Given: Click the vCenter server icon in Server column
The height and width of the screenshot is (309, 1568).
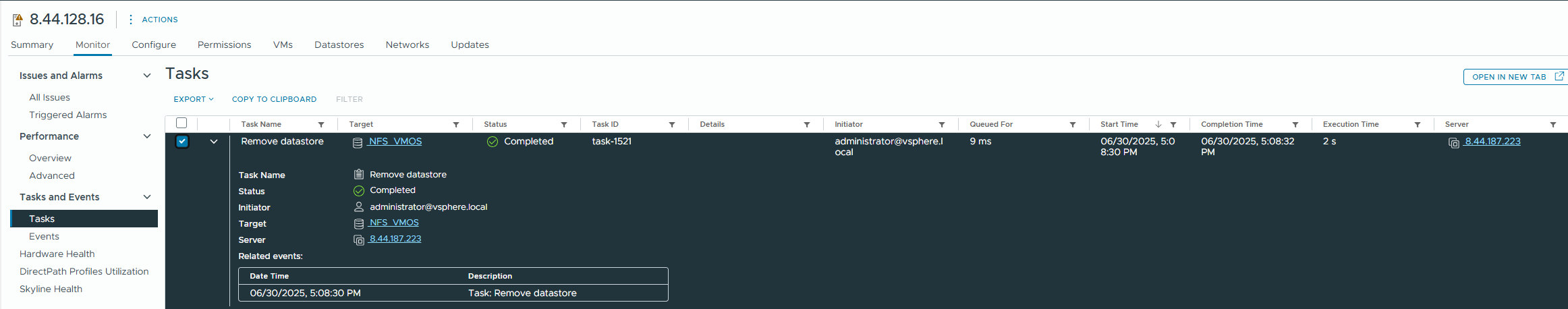Looking at the screenshot, I should 1454,142.
